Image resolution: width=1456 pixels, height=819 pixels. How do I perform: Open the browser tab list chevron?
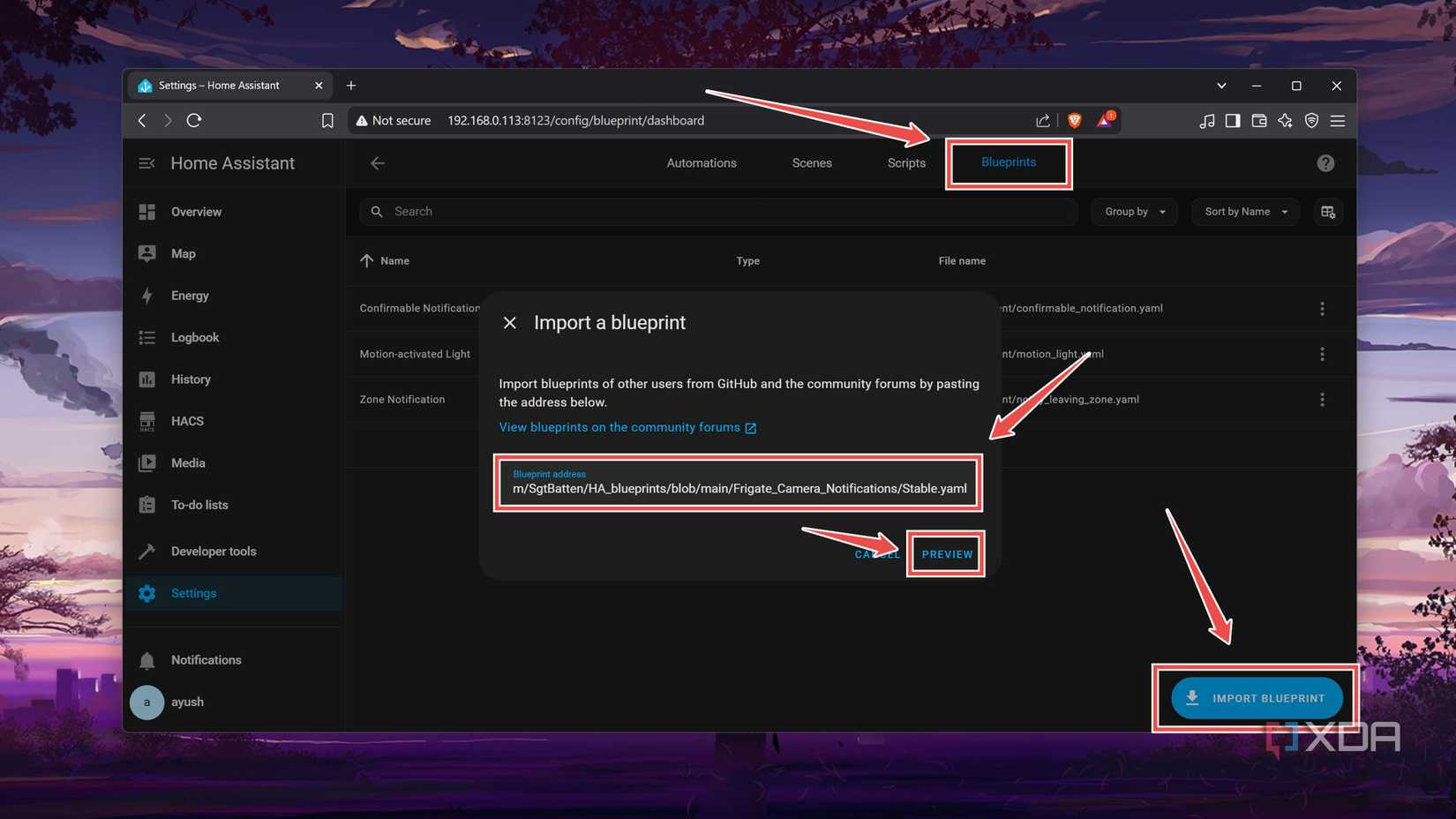point(1220,85)
